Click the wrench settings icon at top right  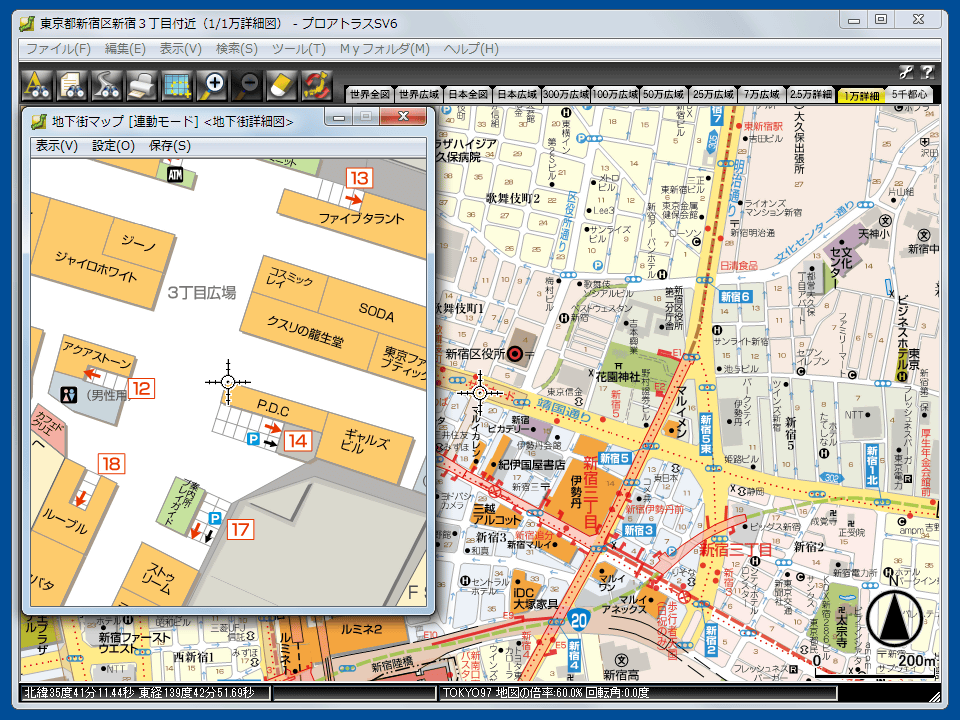[906, 72]
